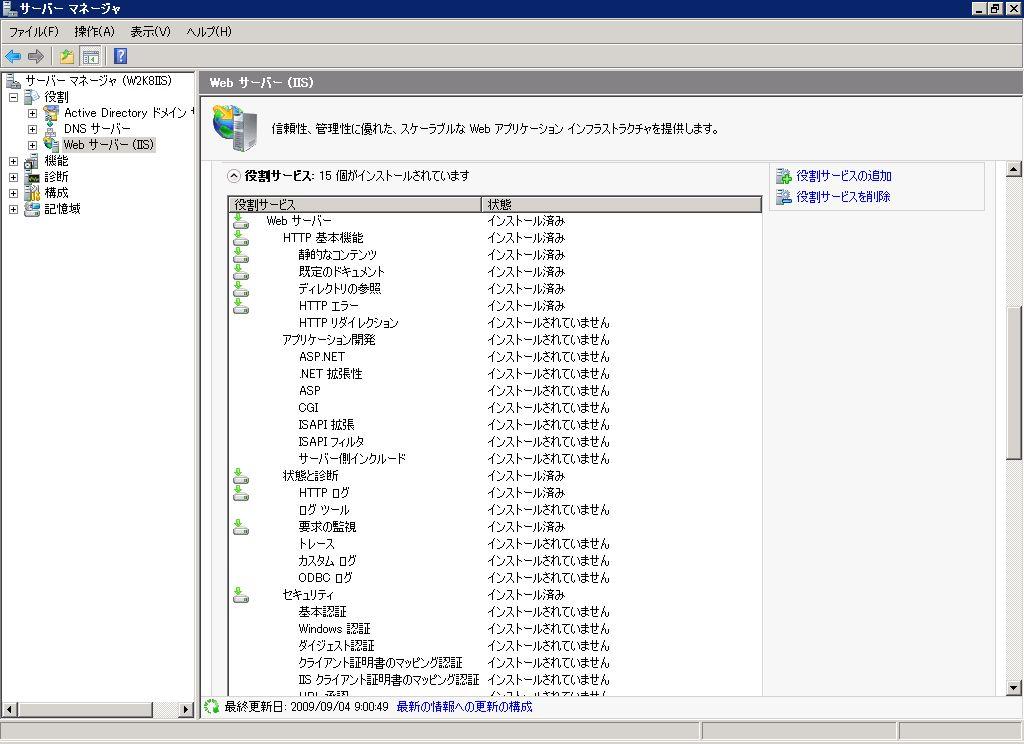This screenshot has width=1024, height=744.
Task: Click the Up one level folder icon
Action: click(x=67, y=56)
